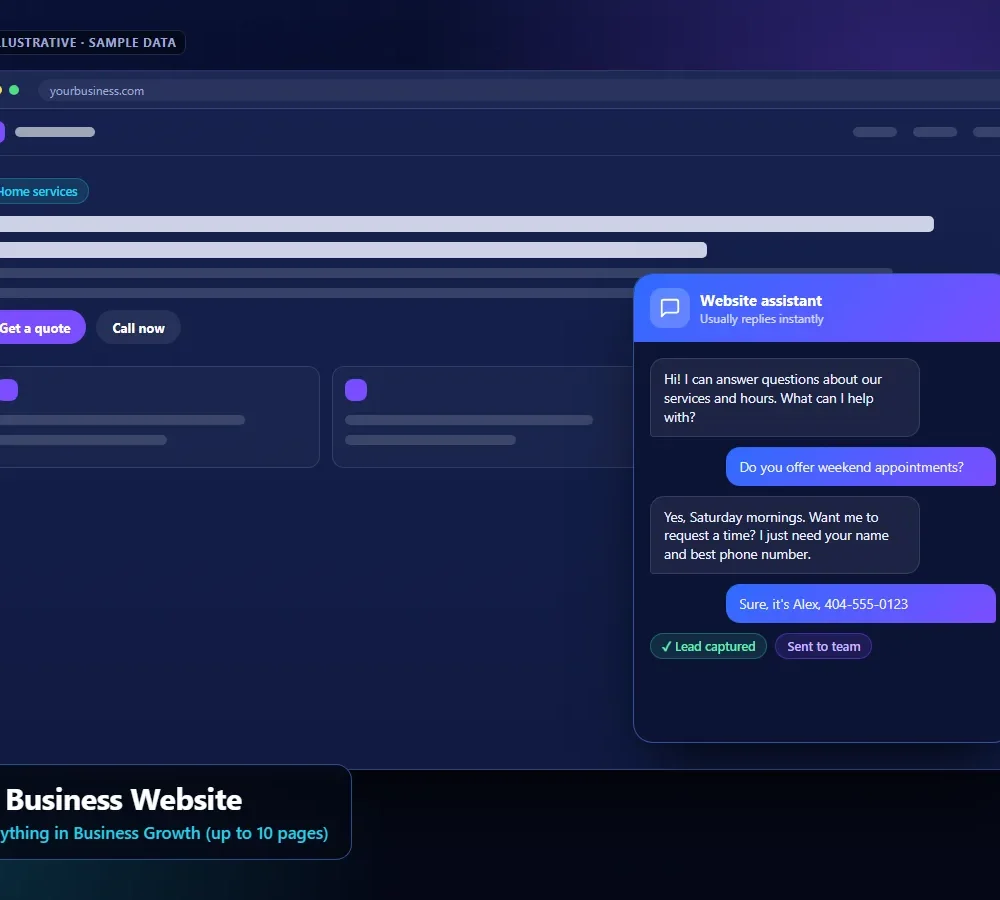The image size is (1000, 900).
Task: Click the green window control dot
Action: (x=14, y=90)
